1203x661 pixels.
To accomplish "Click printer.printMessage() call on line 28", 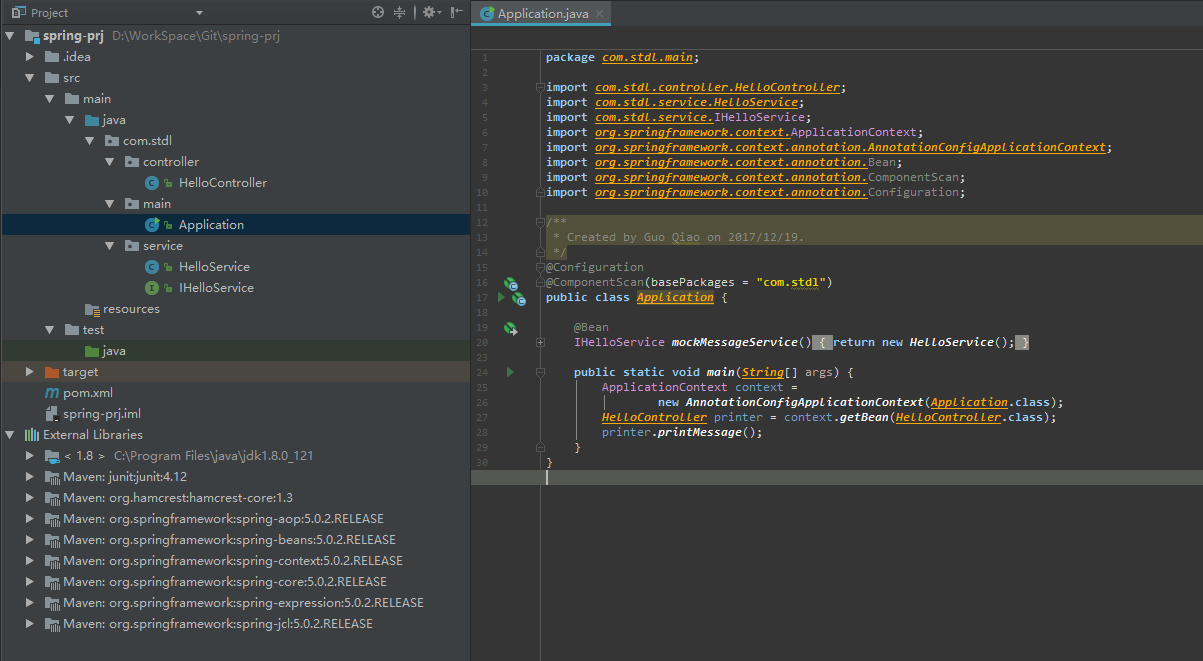I will [x=682, y=432].
